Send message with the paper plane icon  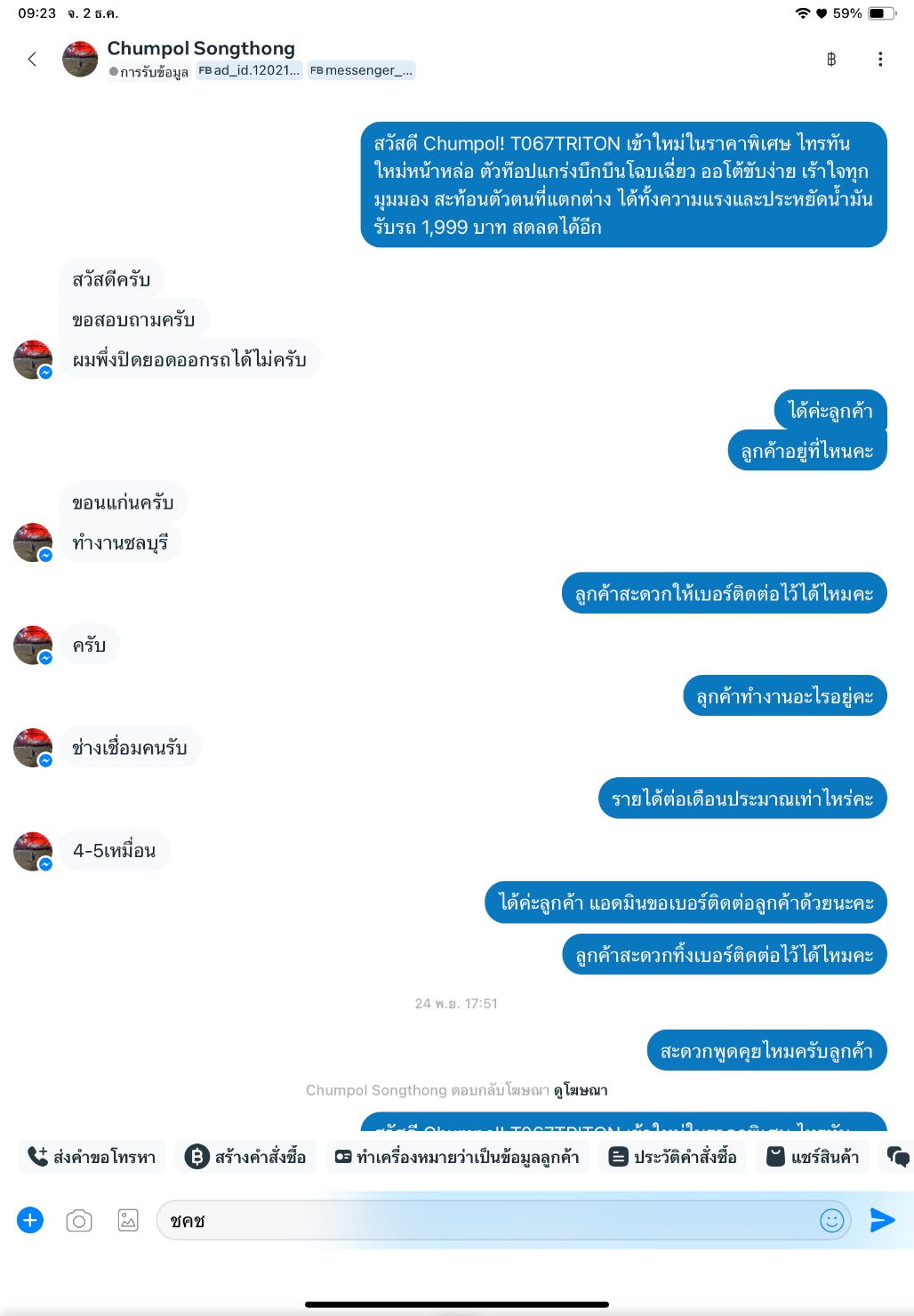click(x=882, y=1220)
